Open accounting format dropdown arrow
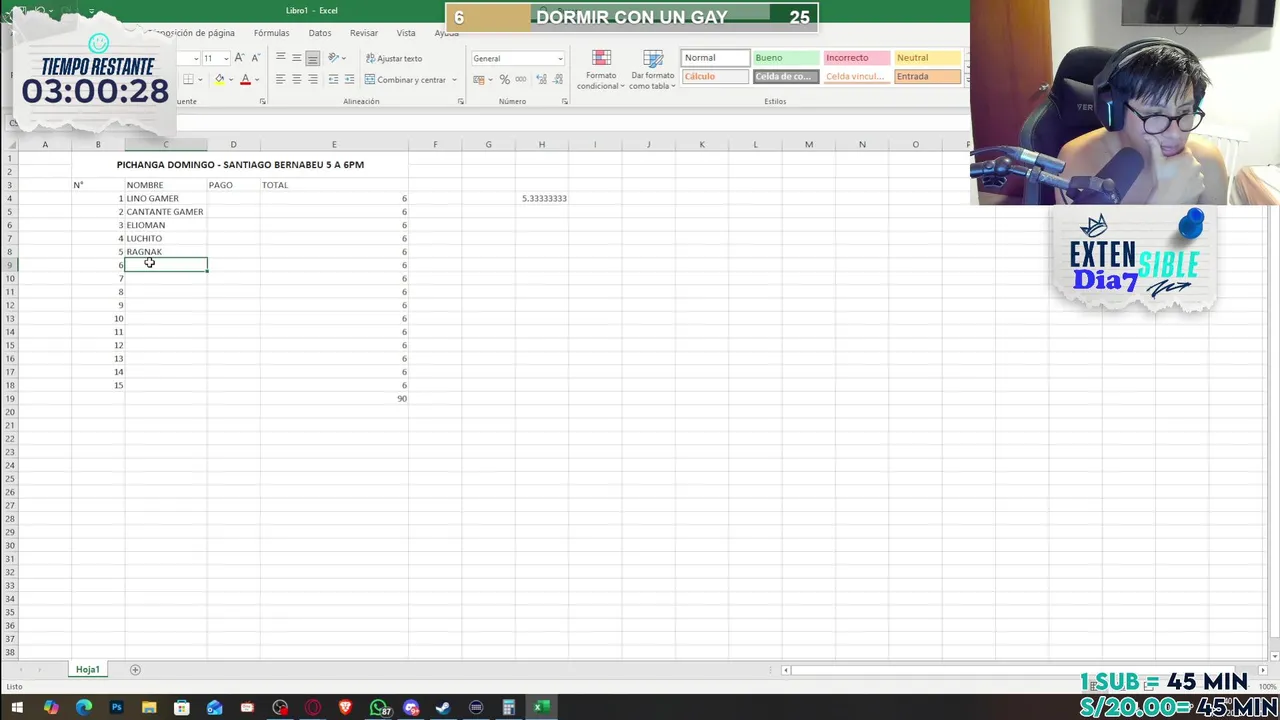Viewport: 1280px width, 720px height. pyautogui.click(x=490, y=80)
